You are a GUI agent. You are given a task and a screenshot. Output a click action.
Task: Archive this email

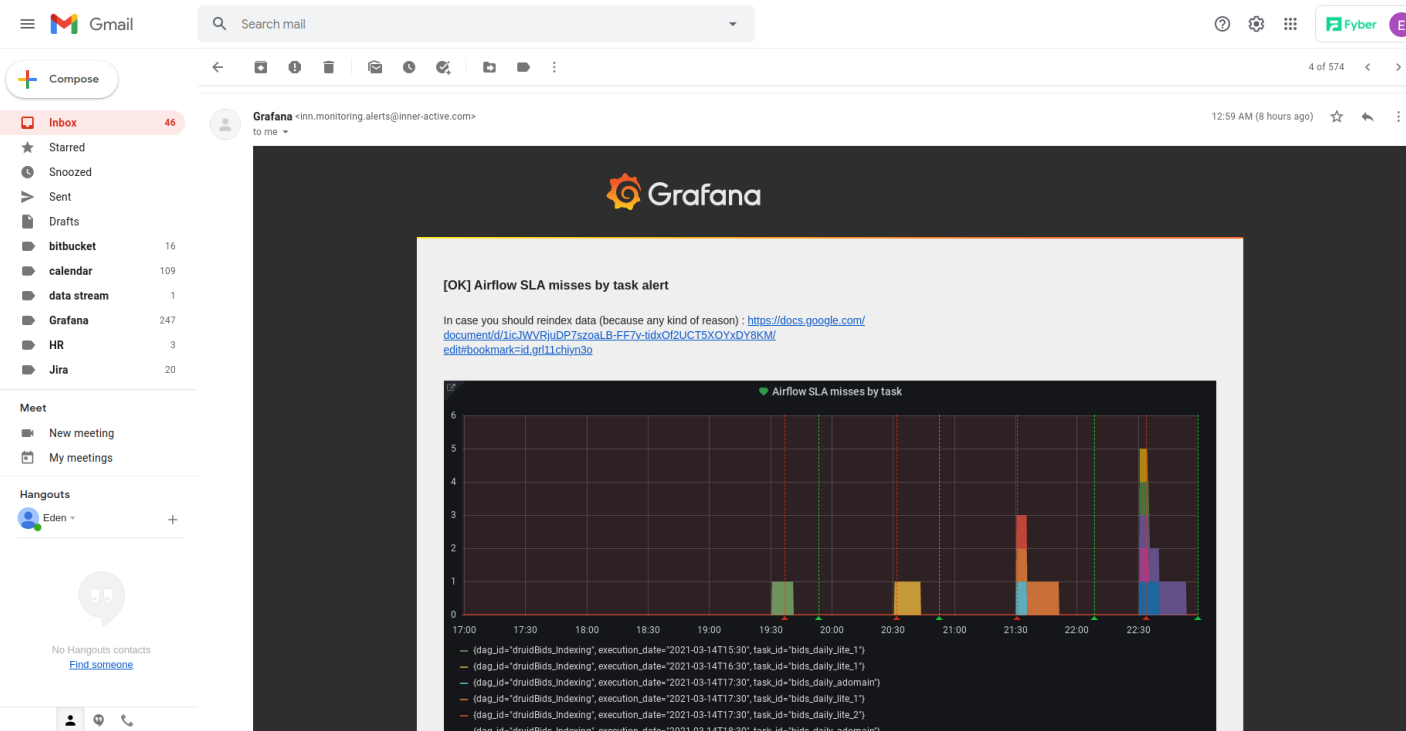[260, 67]
